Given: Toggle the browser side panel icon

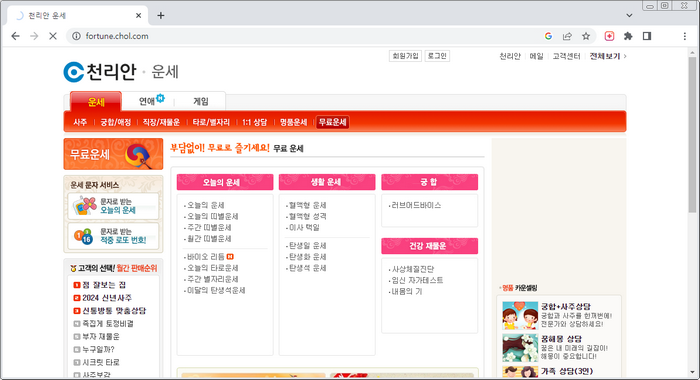Looking at the screenshot, I should [x=647, y=36].
